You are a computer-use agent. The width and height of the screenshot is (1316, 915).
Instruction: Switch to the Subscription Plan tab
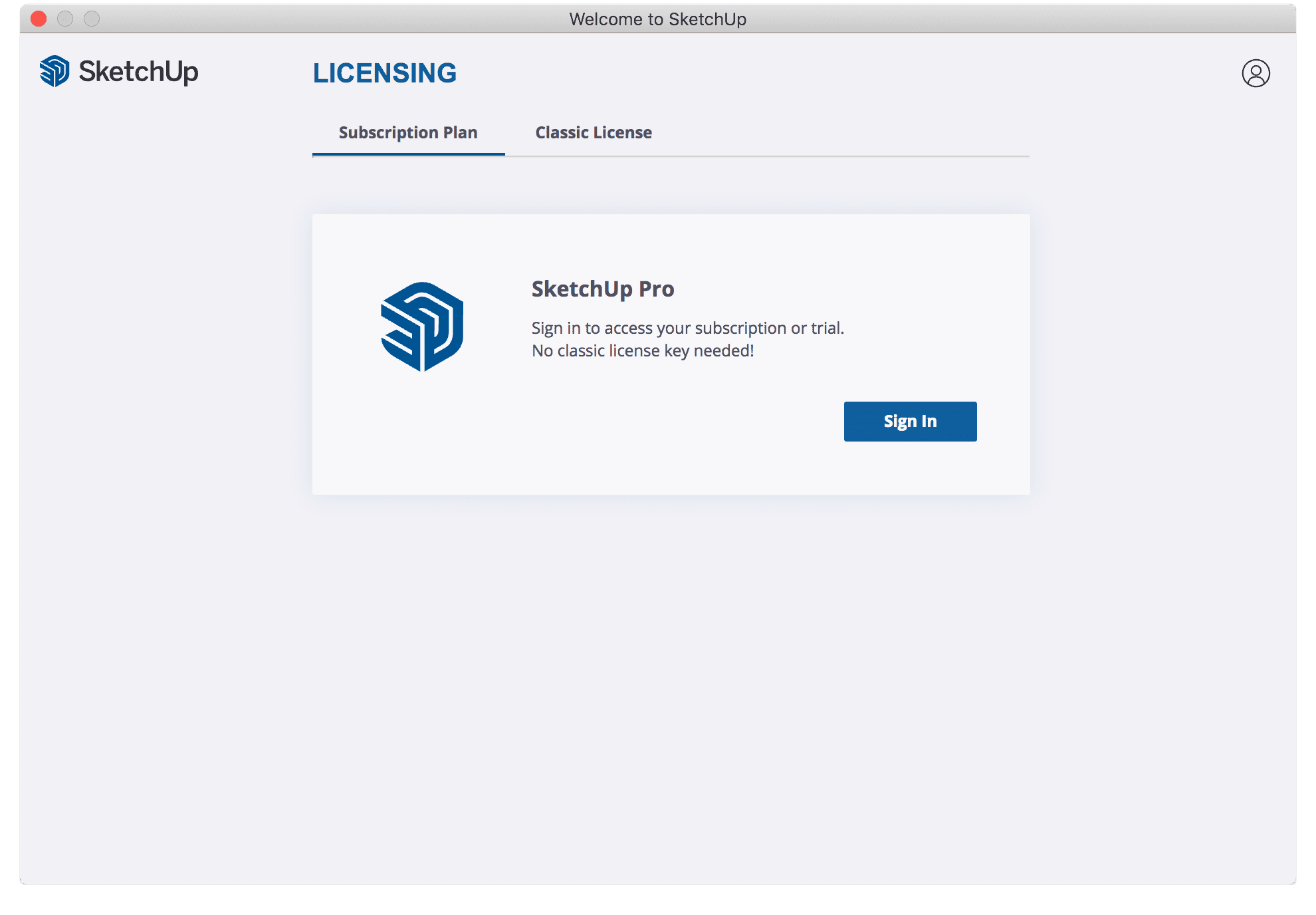(x=408, y=133)
